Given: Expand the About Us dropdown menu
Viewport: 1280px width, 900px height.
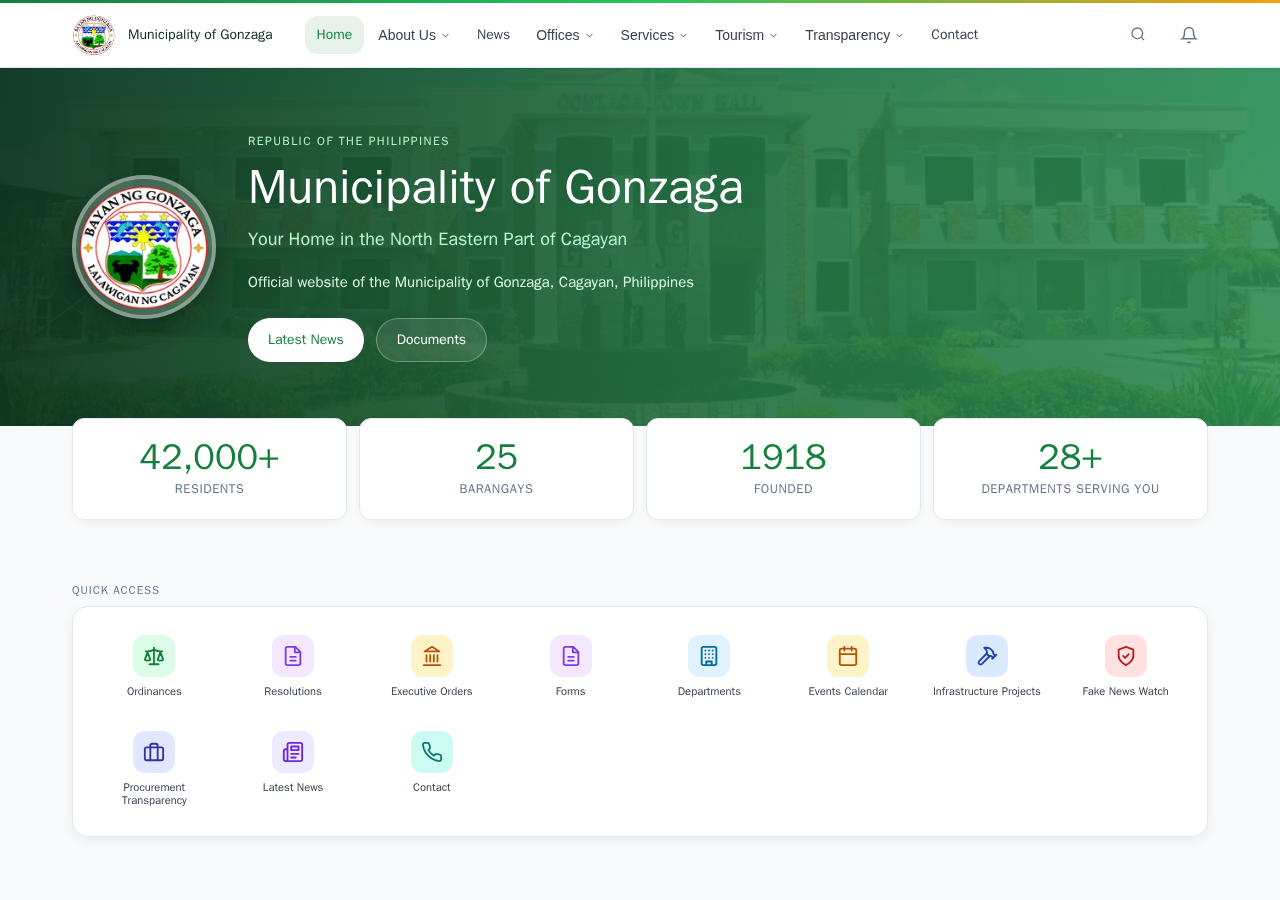Looking at the screenshot, I should [414, 35].
